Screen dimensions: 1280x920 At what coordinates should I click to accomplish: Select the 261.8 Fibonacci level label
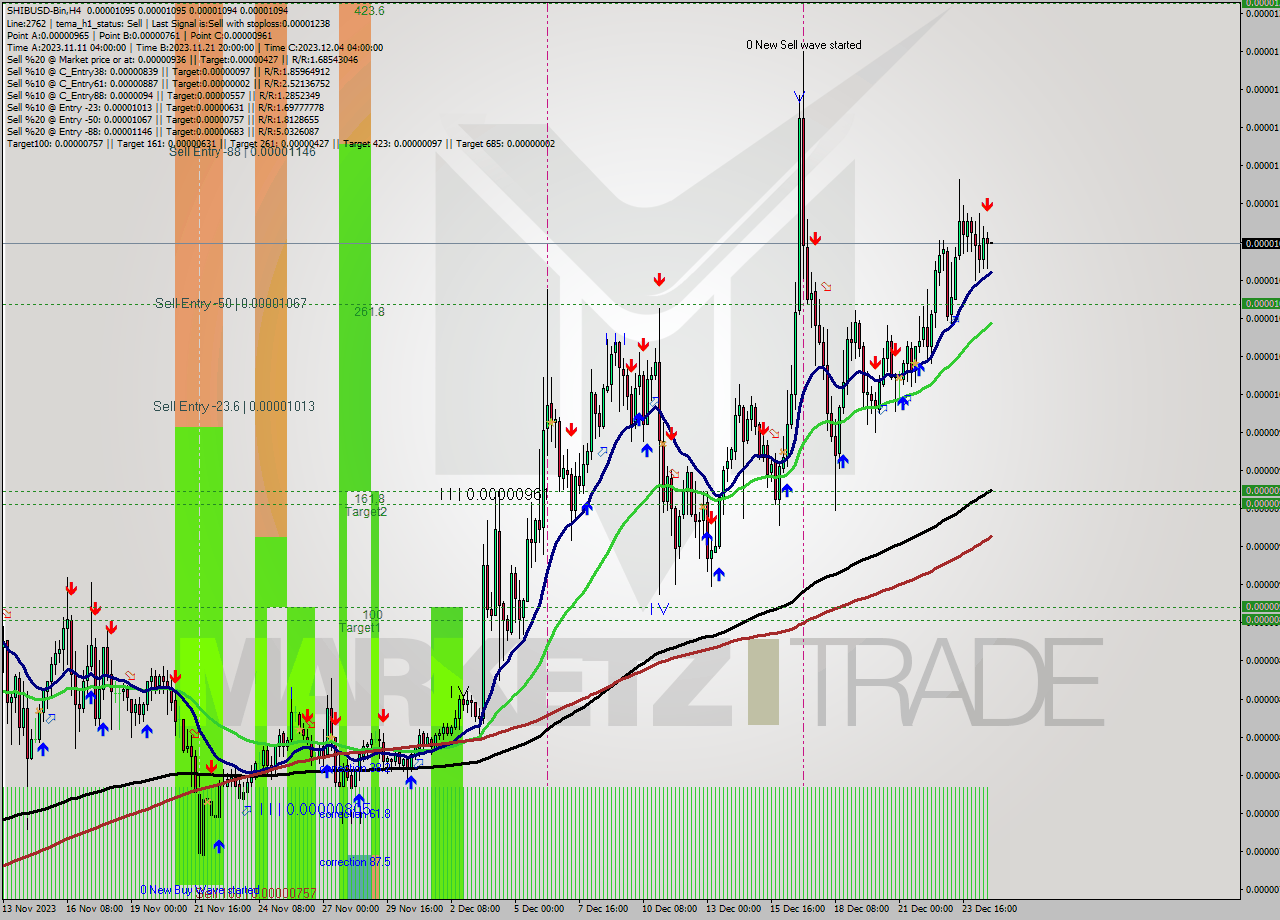(x=369, y=312)
